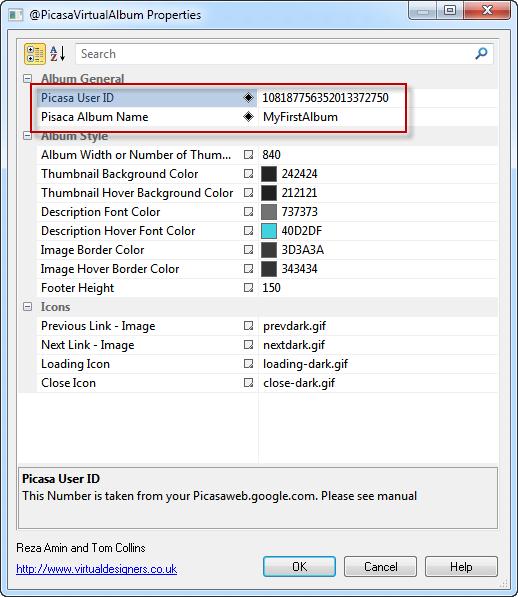Screen dimensions: 518x597
Task: Sort properties alphabetically with A-Z icon
Action: (x=58, y=54)
